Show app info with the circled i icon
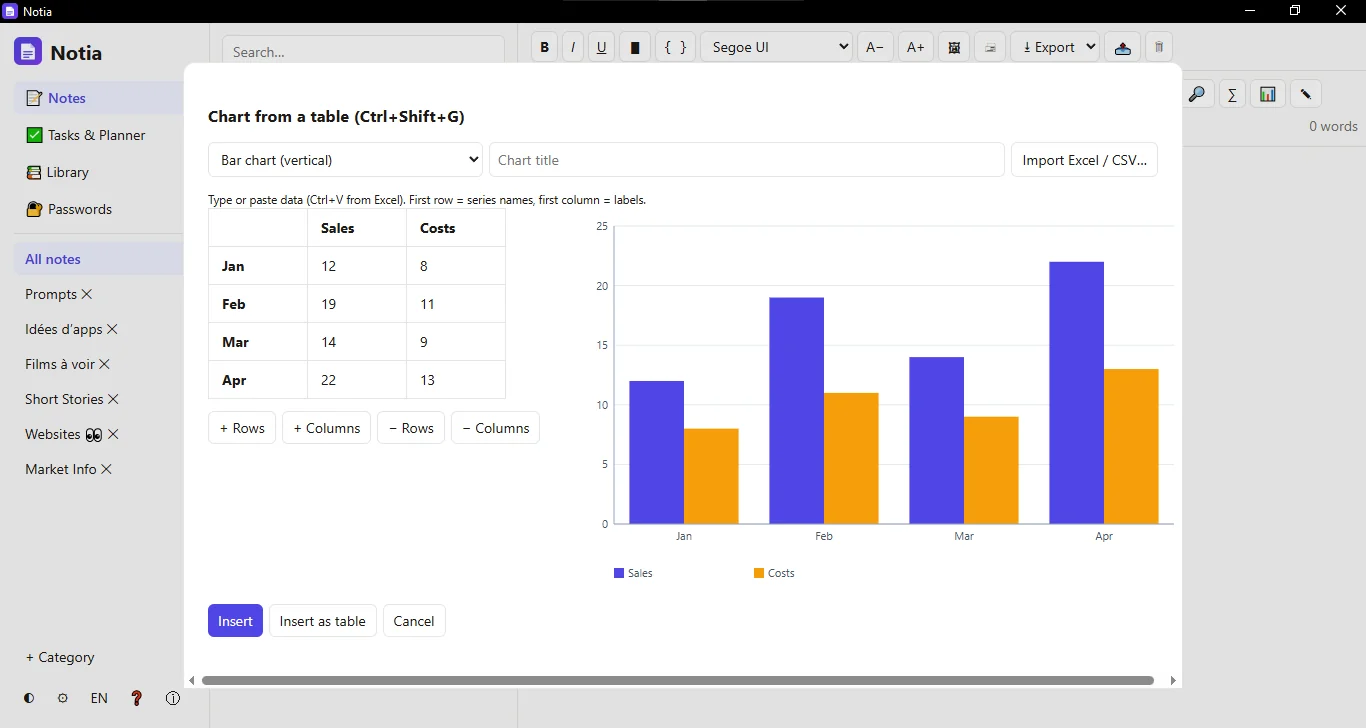The image size is (1366, 728). point(172,699)
